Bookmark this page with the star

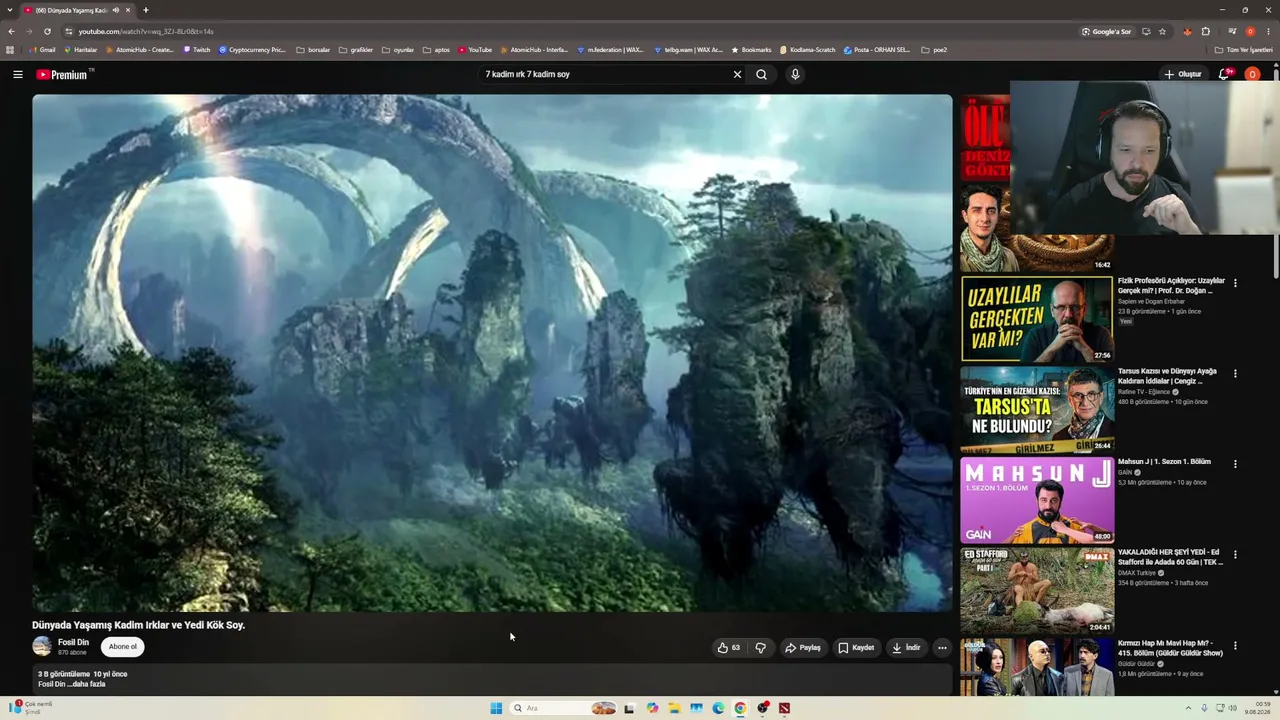(1162, 31)
